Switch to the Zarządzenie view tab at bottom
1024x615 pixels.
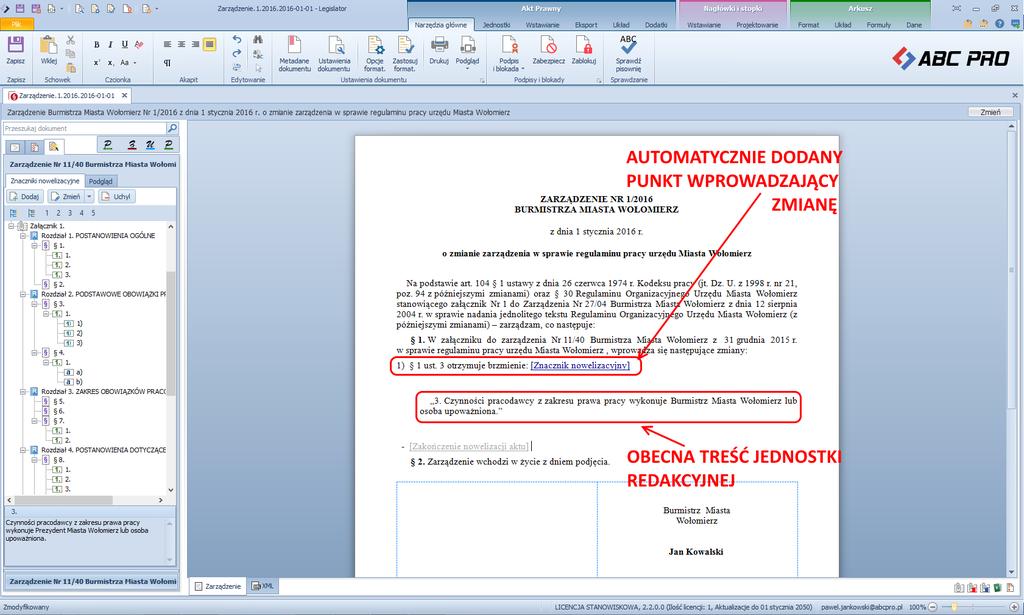218,586
